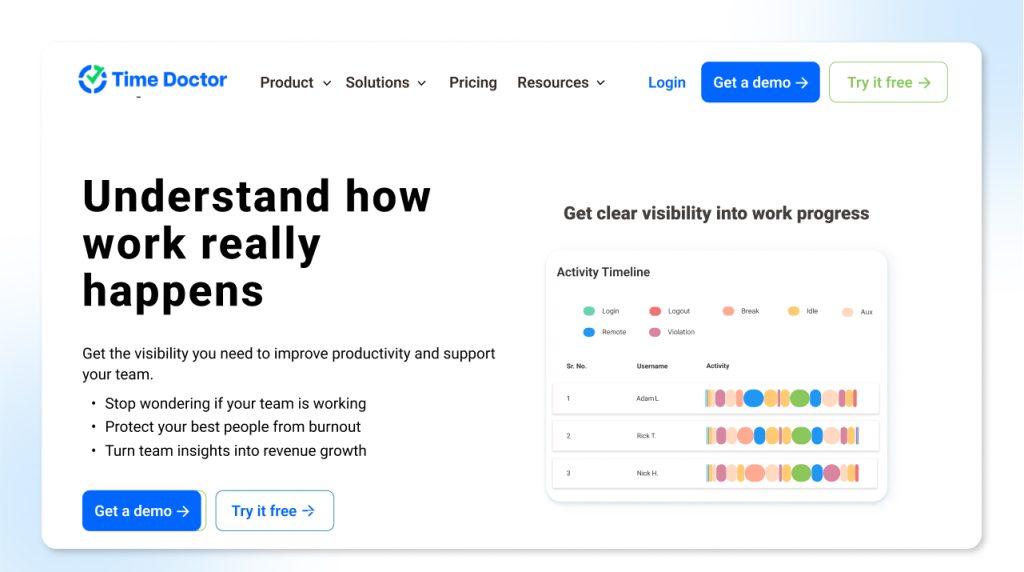Expand the Resources dropdown menu
Image resolution: width=1024 pixels, height=572 pixels.
pos(560,83)
